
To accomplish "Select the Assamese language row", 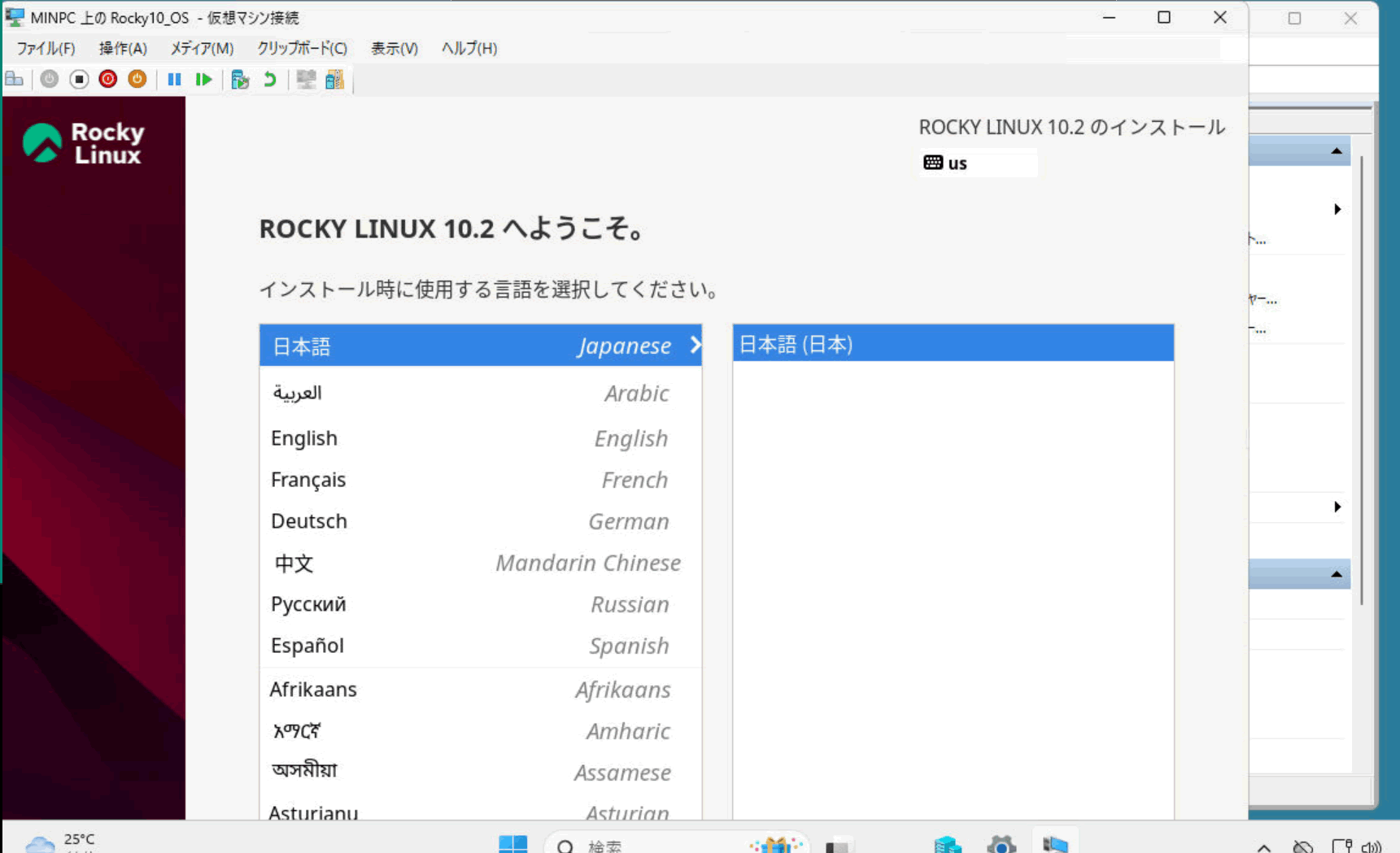I will (480, 772).
